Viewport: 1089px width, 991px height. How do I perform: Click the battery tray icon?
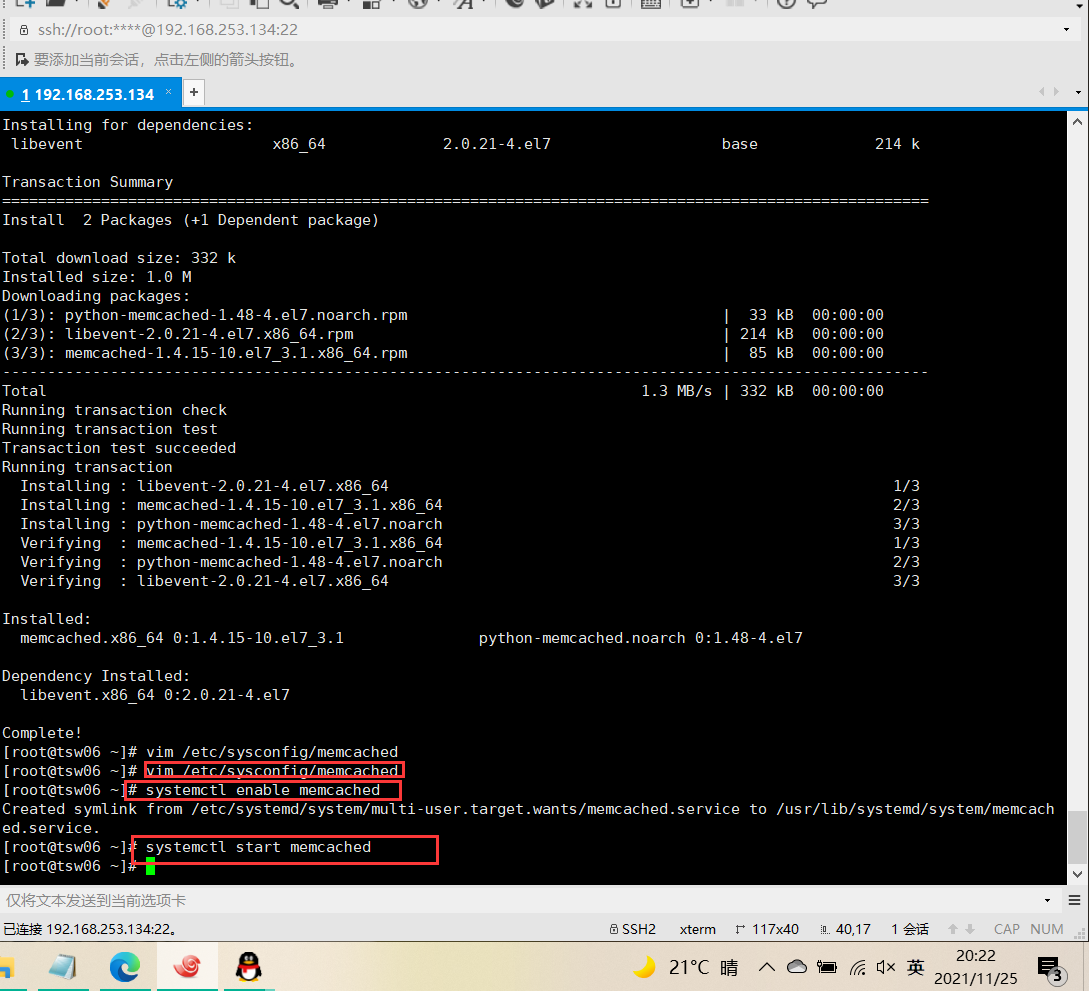[x=826, y=967]
